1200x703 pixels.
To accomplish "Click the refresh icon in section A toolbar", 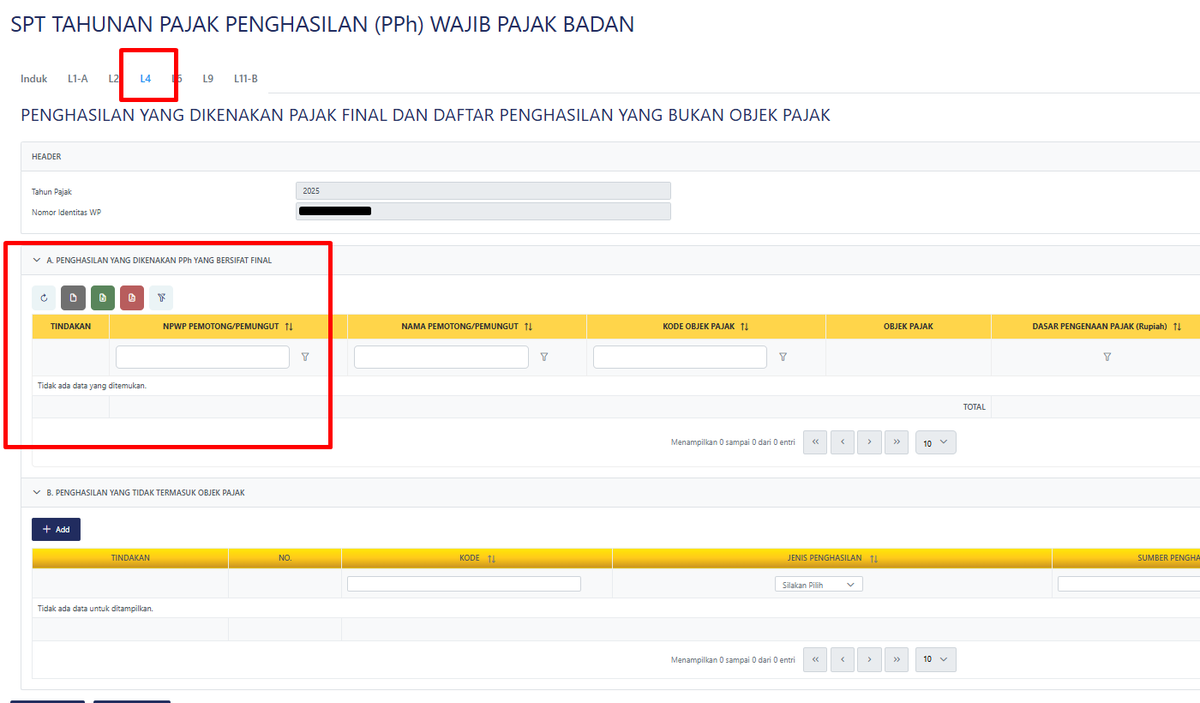I will 44,297.
